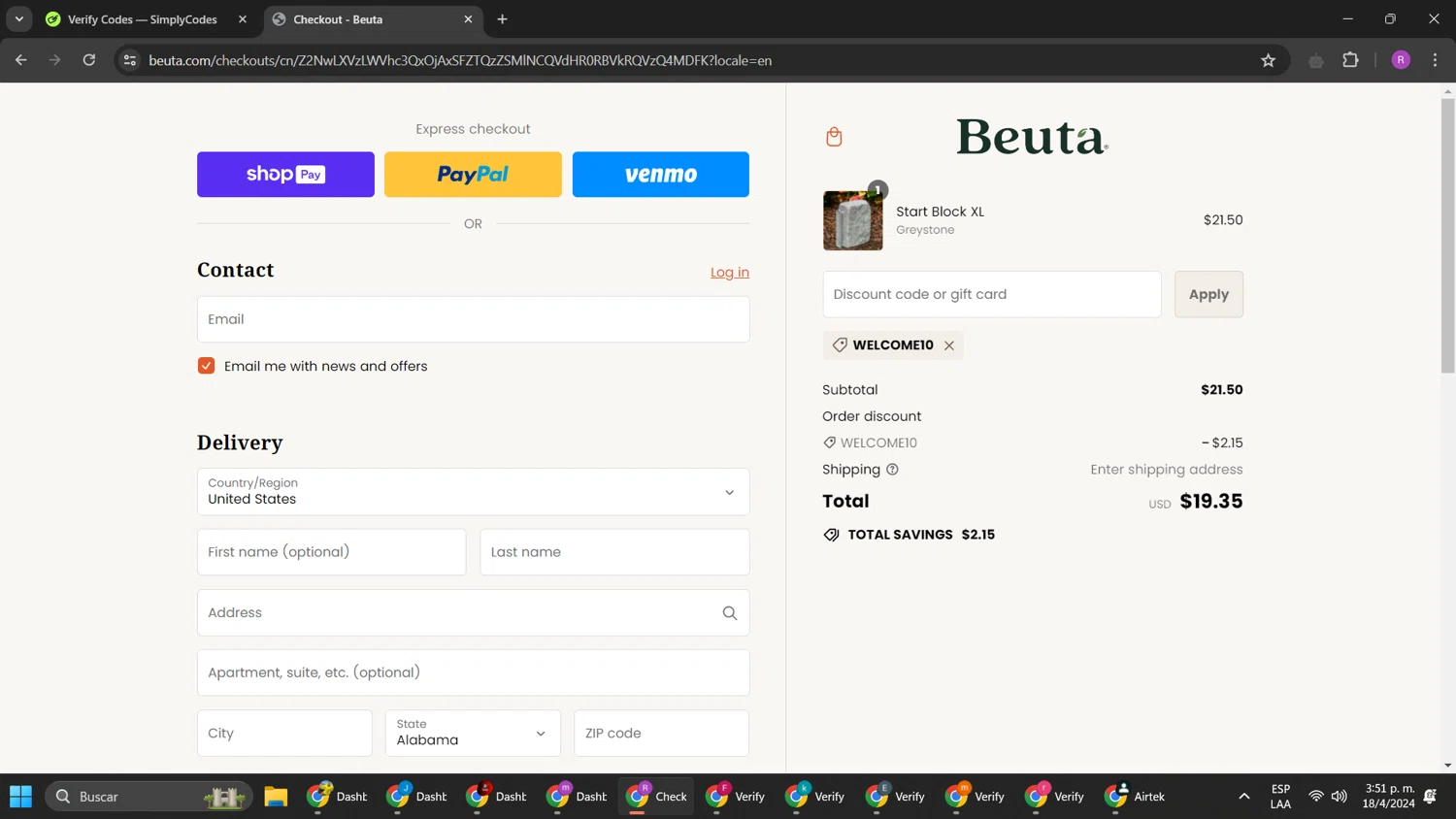Open the Wi-Fi network status icon
The width and height of the screenshot is (1456, 819).
tap(1316, 797)
